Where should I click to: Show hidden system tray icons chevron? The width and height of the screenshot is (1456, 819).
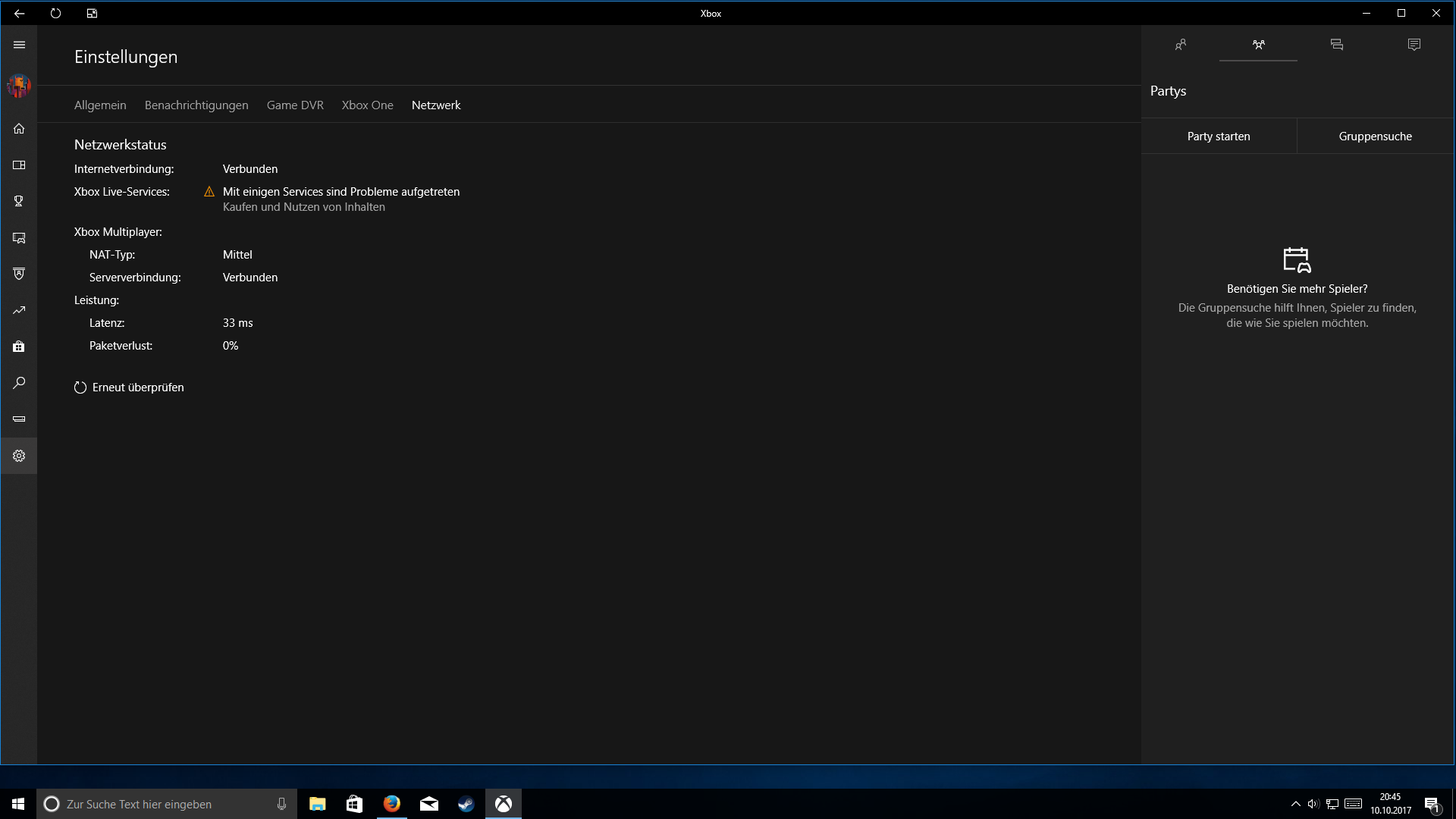[x=1295, y=804]
